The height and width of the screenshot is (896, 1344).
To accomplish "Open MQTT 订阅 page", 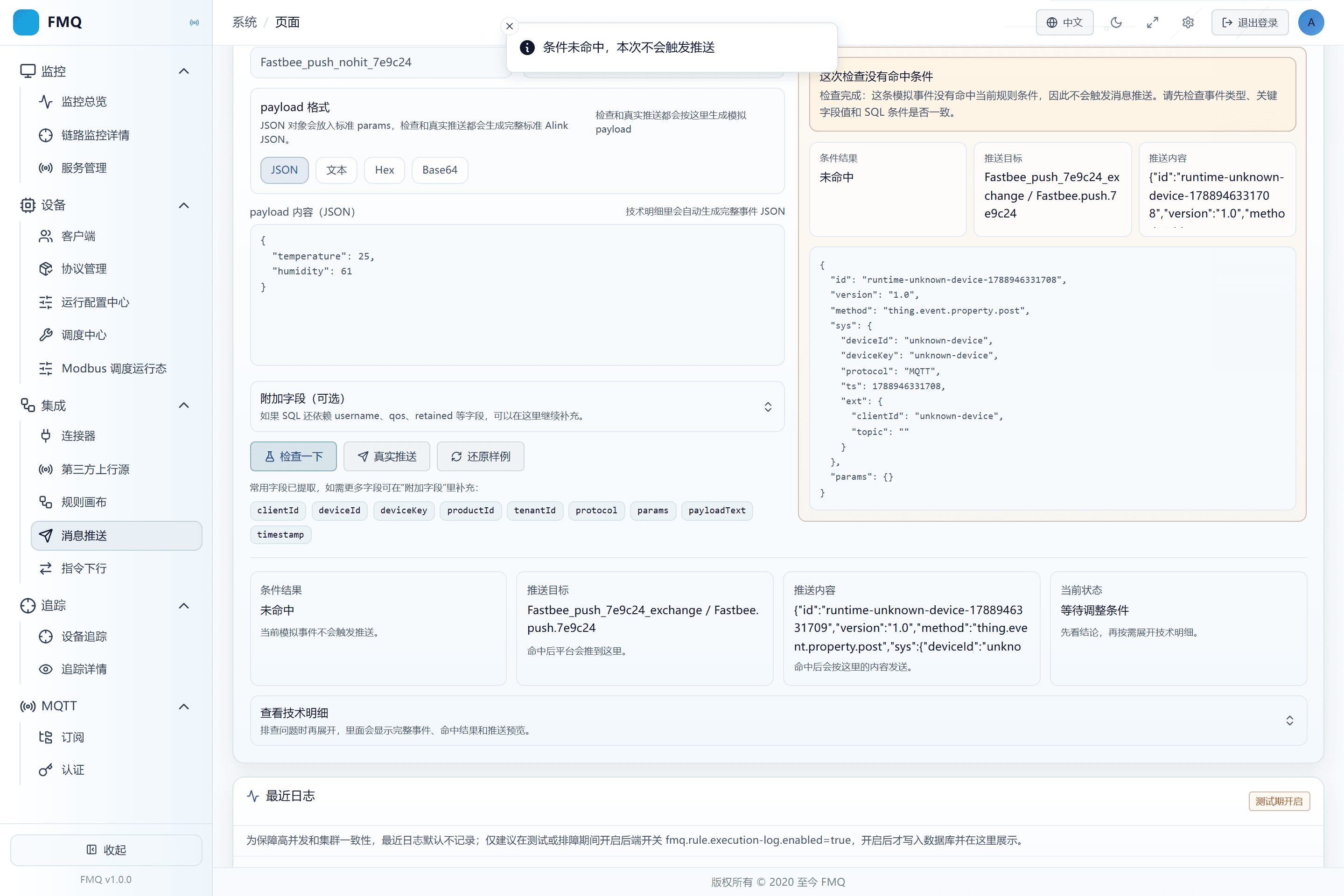I will click(x=117, y=737).
